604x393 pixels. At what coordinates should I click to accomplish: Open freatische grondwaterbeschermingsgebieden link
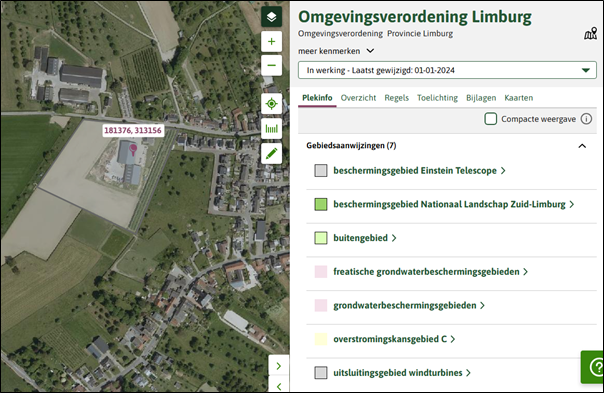(x=426, y=272)
